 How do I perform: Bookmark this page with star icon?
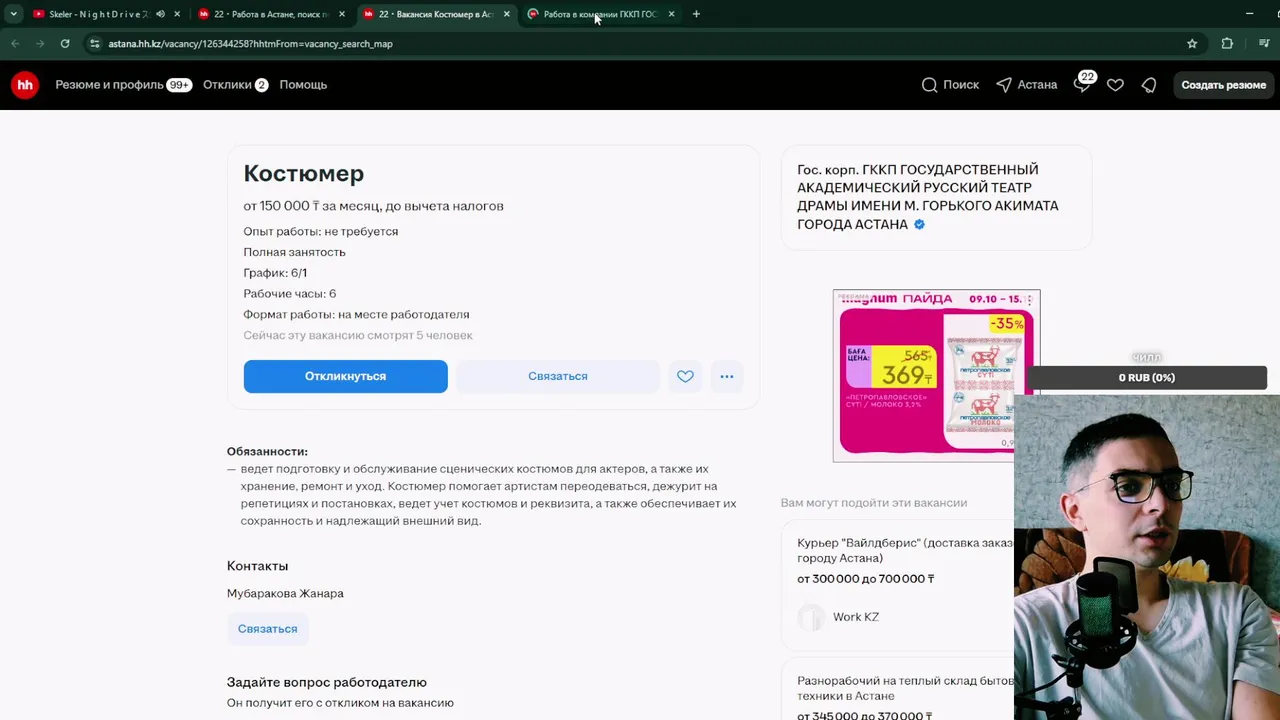(1192, 43)
